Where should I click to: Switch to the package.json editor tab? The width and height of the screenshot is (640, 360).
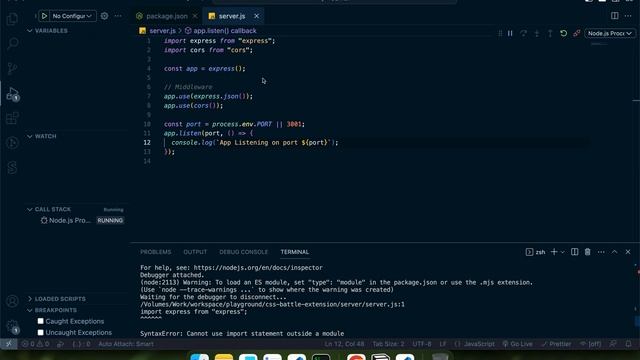[167, 16]
